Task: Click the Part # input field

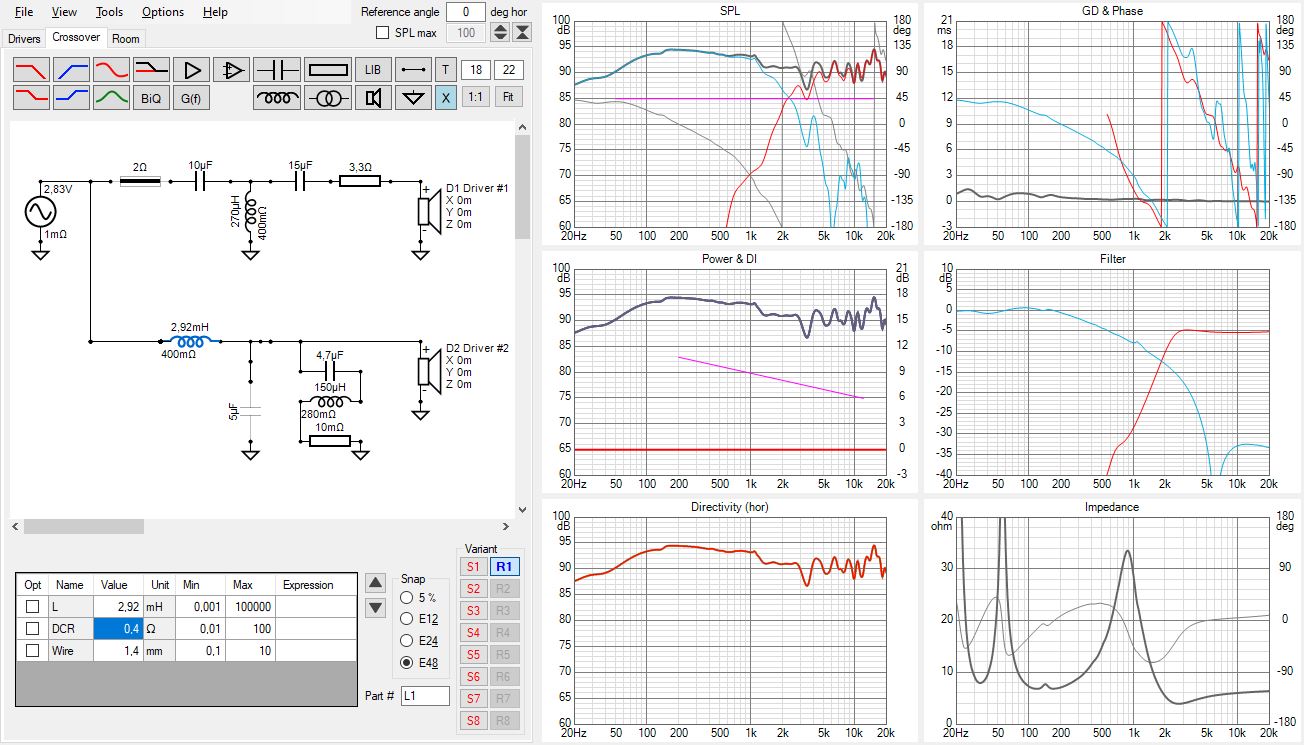Action: [425, 696]
